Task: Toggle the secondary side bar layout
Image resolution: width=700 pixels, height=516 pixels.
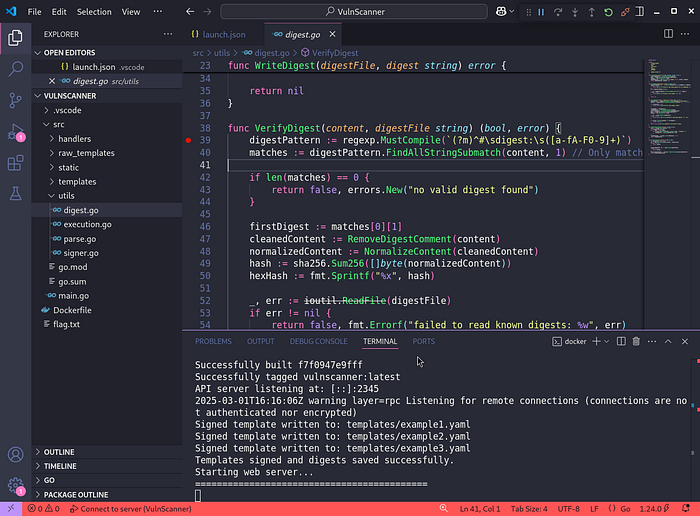Action: pos(640,12)
